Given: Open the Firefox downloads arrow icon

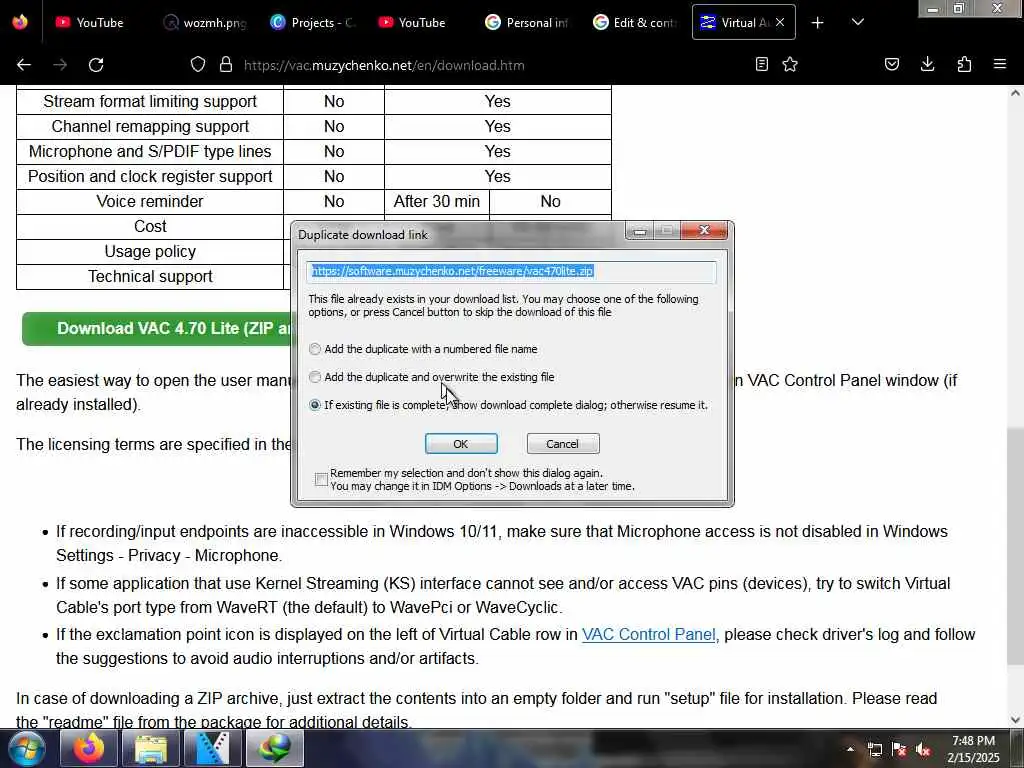Looking at the screenshot, I should click(928, 64).
